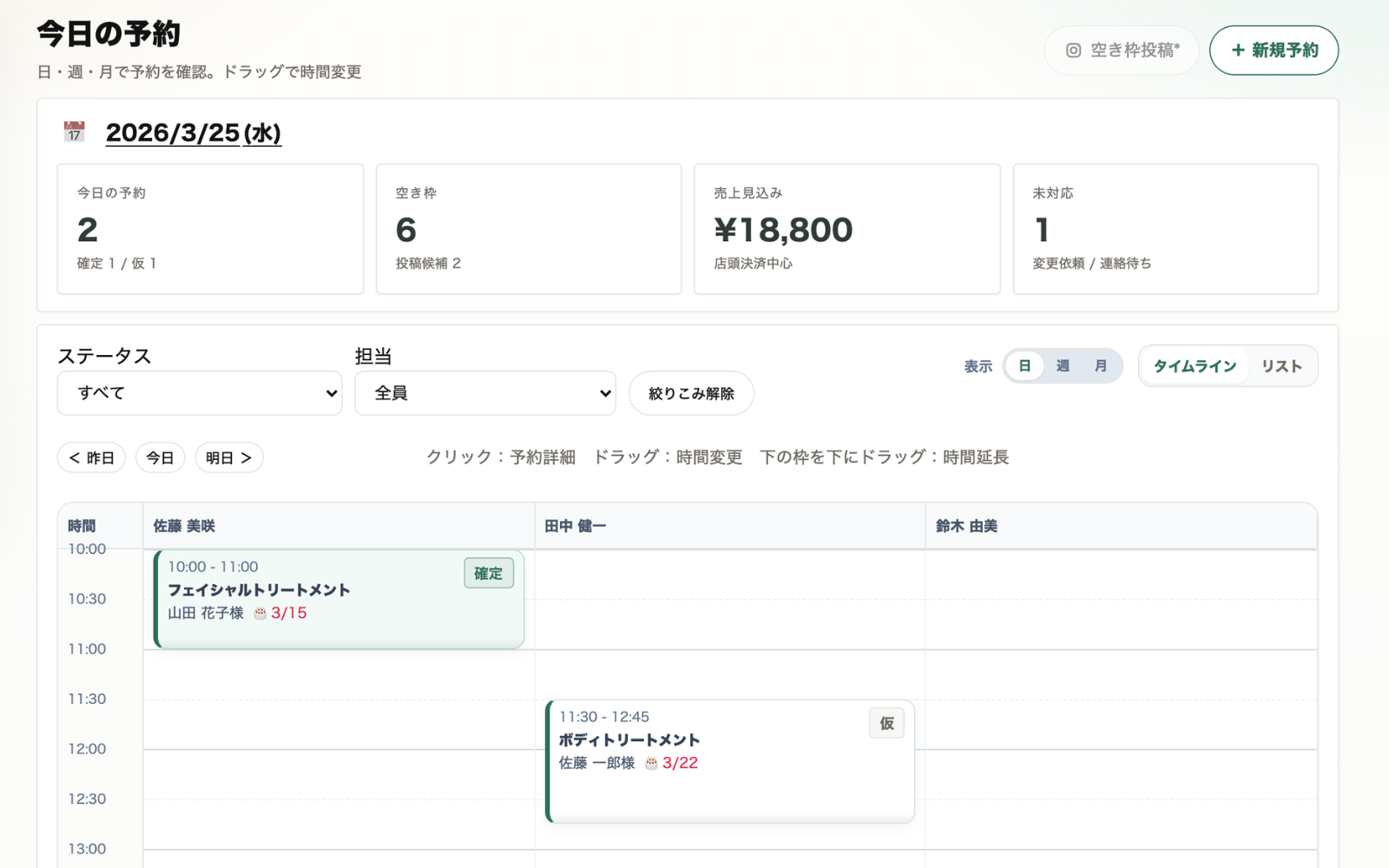Click the 未対応 summary card showing 1
Viewport: 1389px width, 868px height.
(1166, 229)
